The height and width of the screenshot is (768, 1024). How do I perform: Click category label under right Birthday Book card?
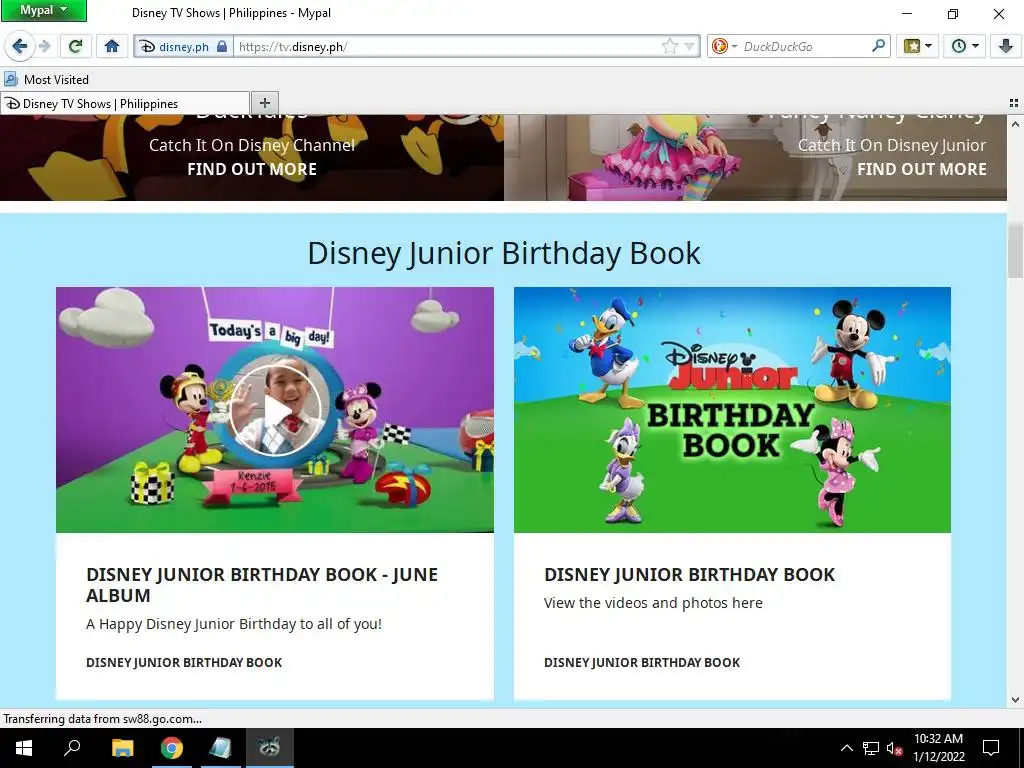(x=641, y=662)
